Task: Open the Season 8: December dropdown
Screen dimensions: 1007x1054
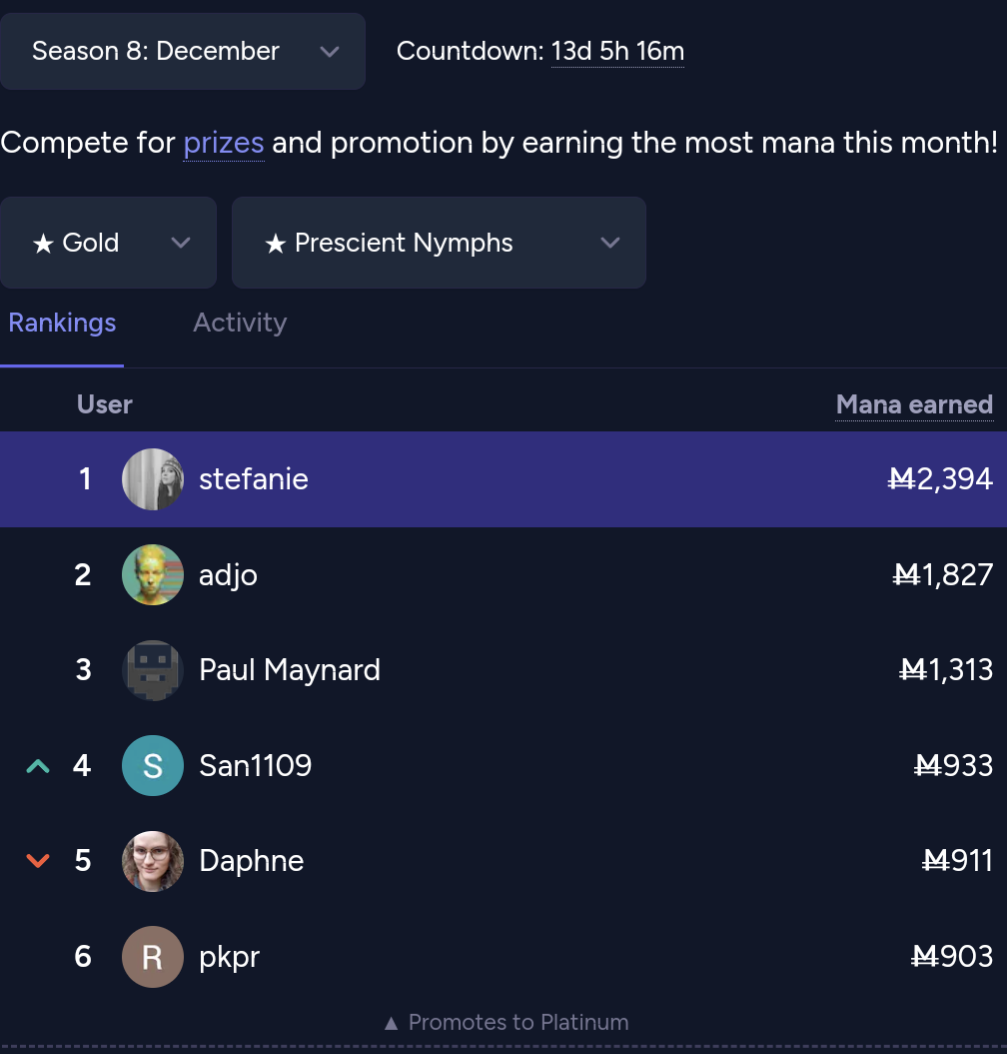Action: pos(183,51)
